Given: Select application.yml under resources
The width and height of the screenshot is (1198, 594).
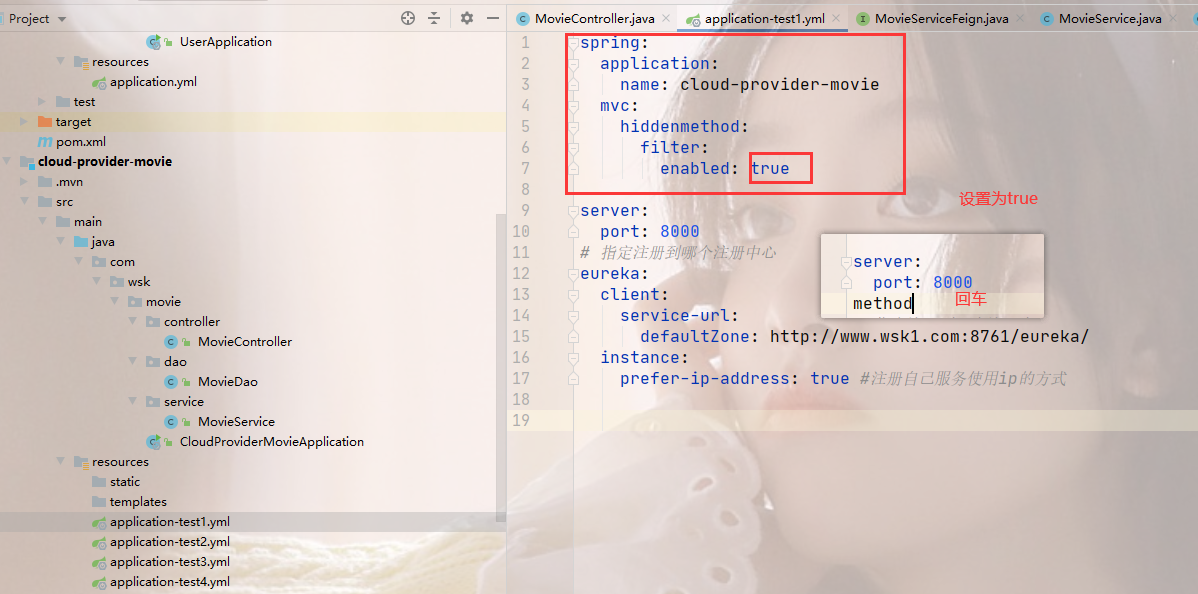Looking at the screenshot, I should tap(153, 82).
